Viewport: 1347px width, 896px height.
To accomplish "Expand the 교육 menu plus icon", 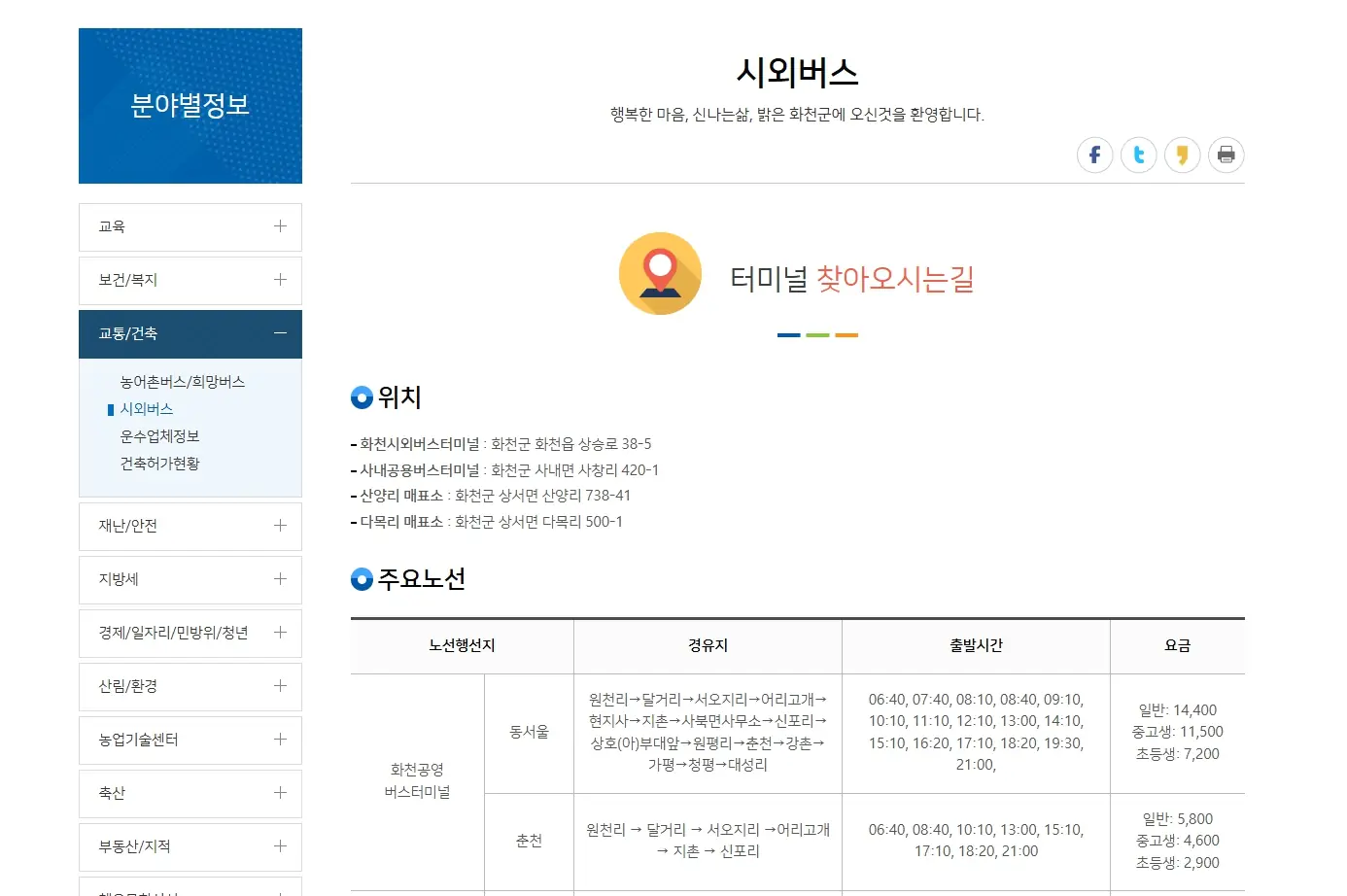I will coord(280,226).
